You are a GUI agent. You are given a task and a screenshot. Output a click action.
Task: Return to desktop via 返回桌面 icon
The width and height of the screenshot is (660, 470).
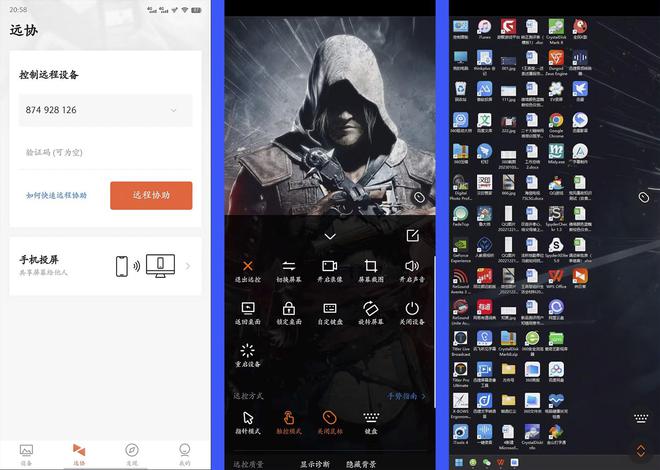point(248,308)
